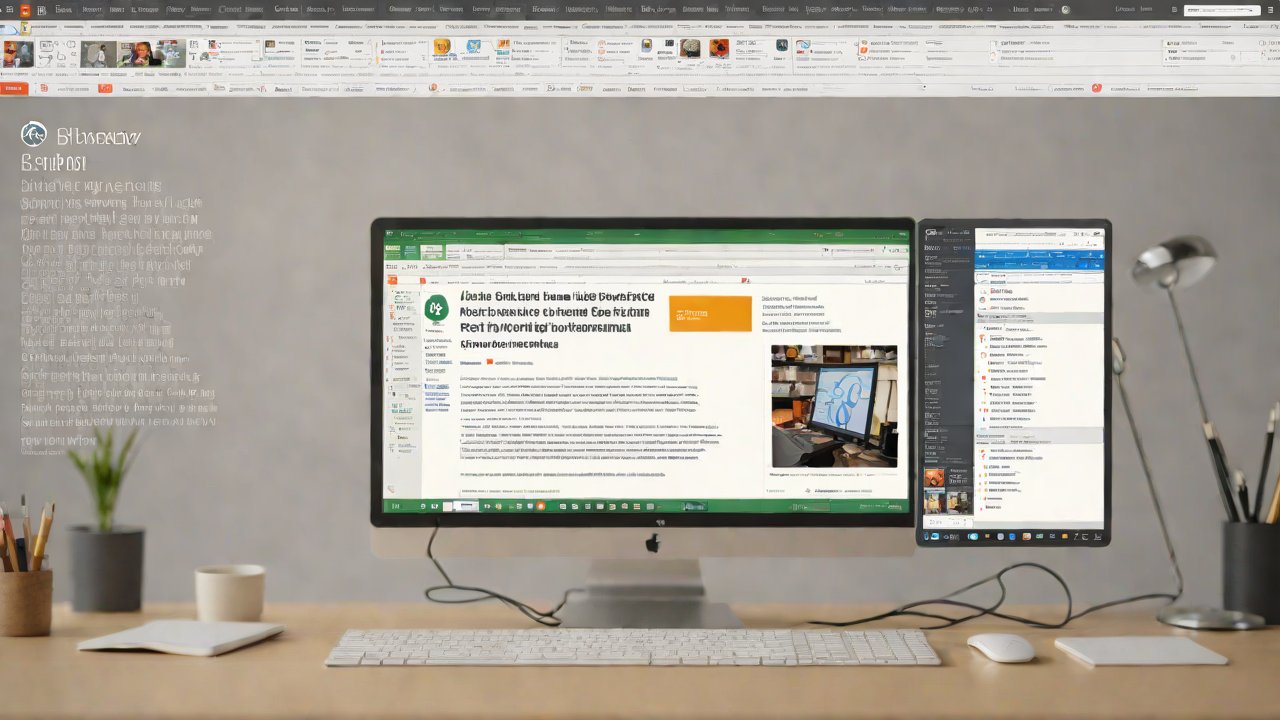
Task: Click the red circular icon in lower toolbar
Action: coord(1096,88)
